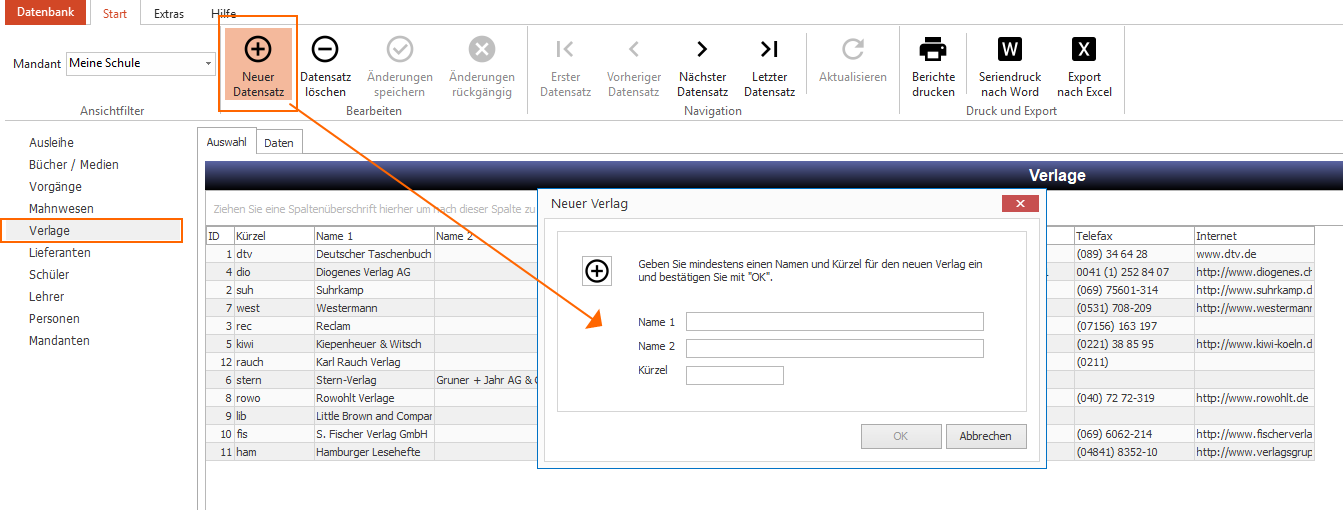The image size is (1343, 510).
Task: Open Schüler in the sidebar
Action: pos(49,275)
